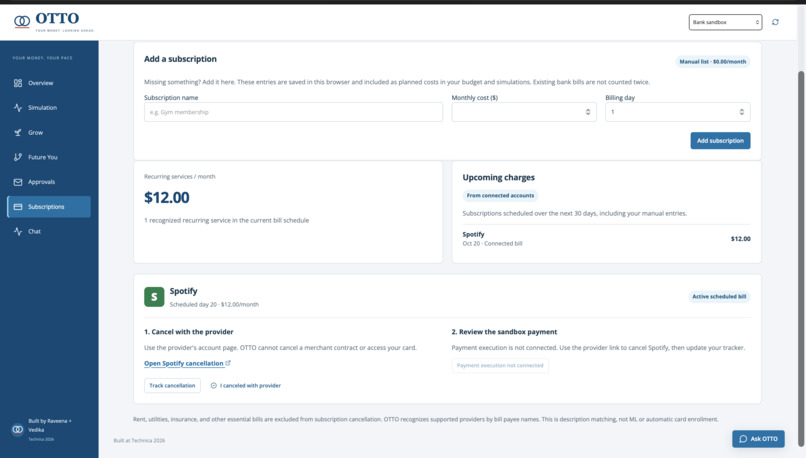Click the Monthly cost input field
Image resolution: width=806 pixels, height=458 pixels.
click(x=524, y=112)
